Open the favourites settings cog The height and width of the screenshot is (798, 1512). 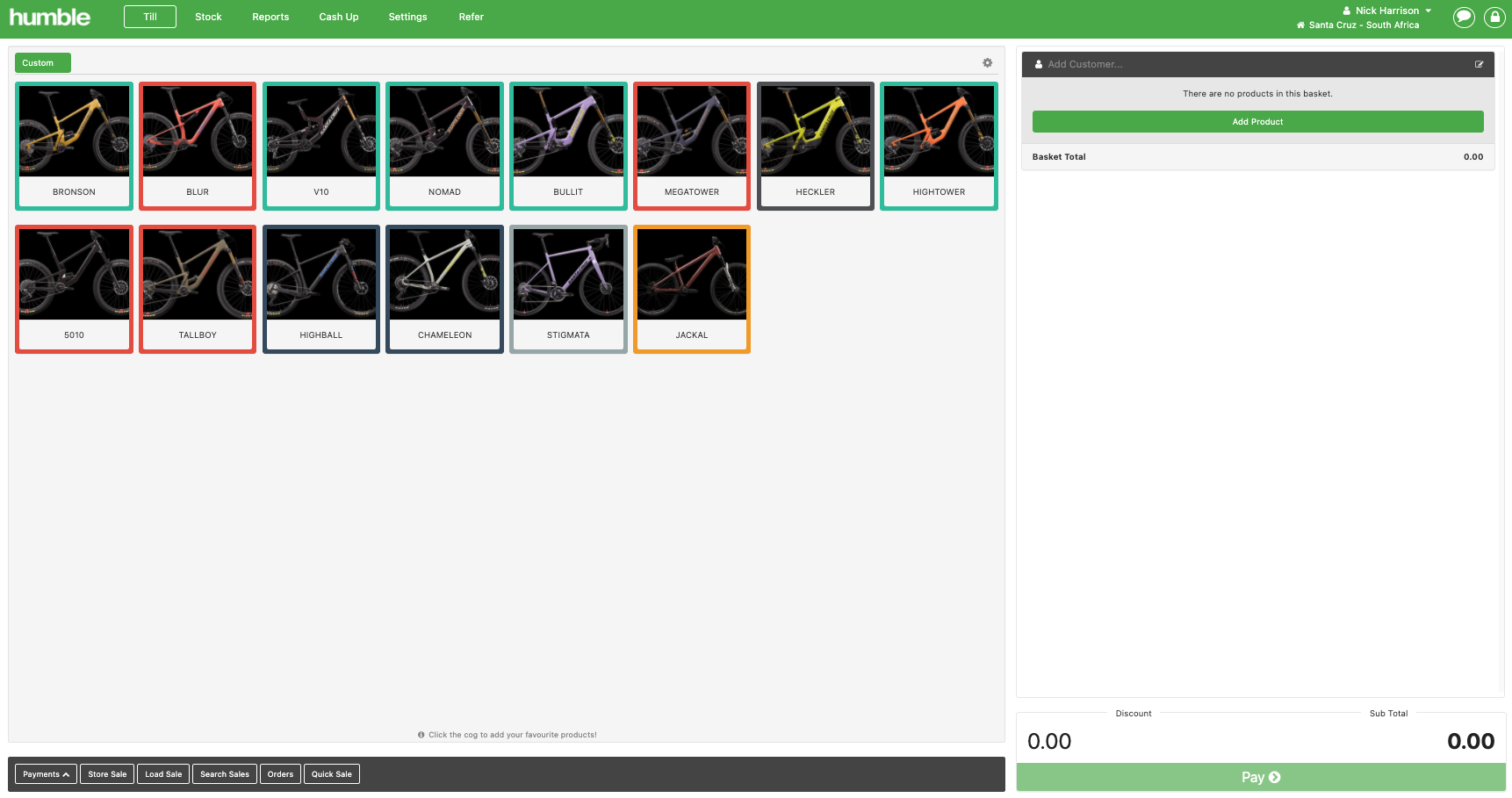pyautogui.click(x=987, y=63)
